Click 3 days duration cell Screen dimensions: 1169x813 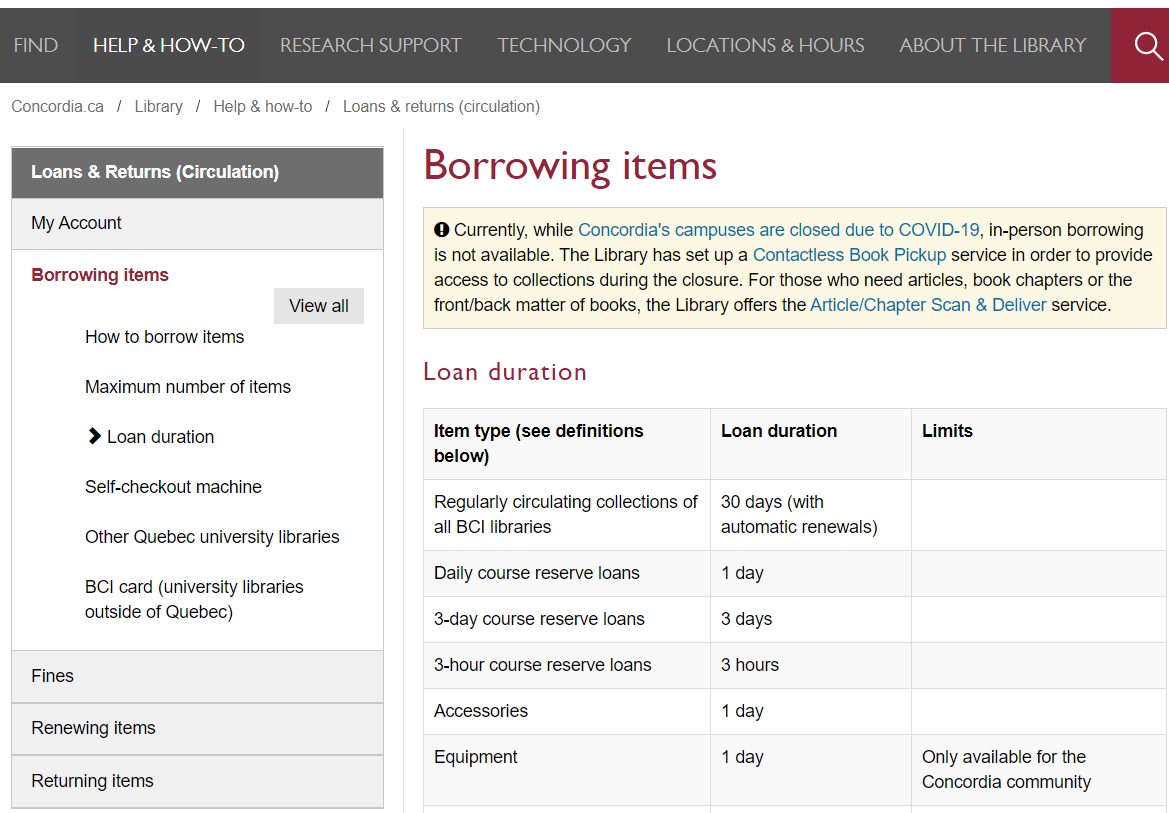click(810, 619)
